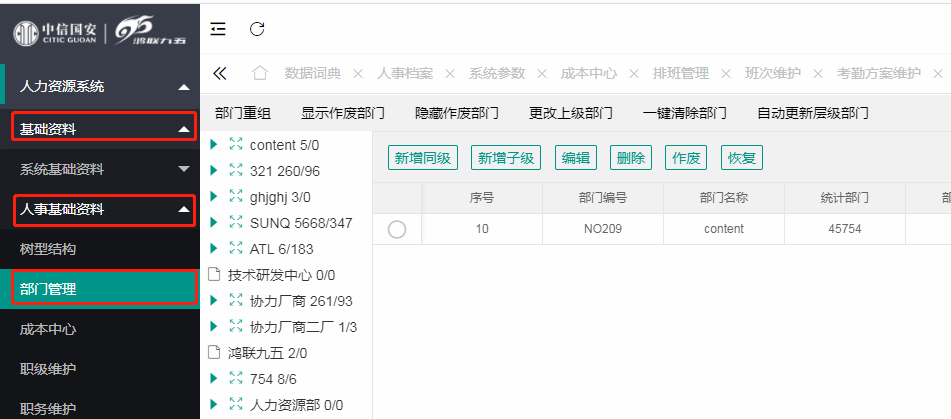Expand the ATL 6/183 tree node arrow
Viewport: 951px width, 419px height.
pyautogui.click(x=213, y=249)
